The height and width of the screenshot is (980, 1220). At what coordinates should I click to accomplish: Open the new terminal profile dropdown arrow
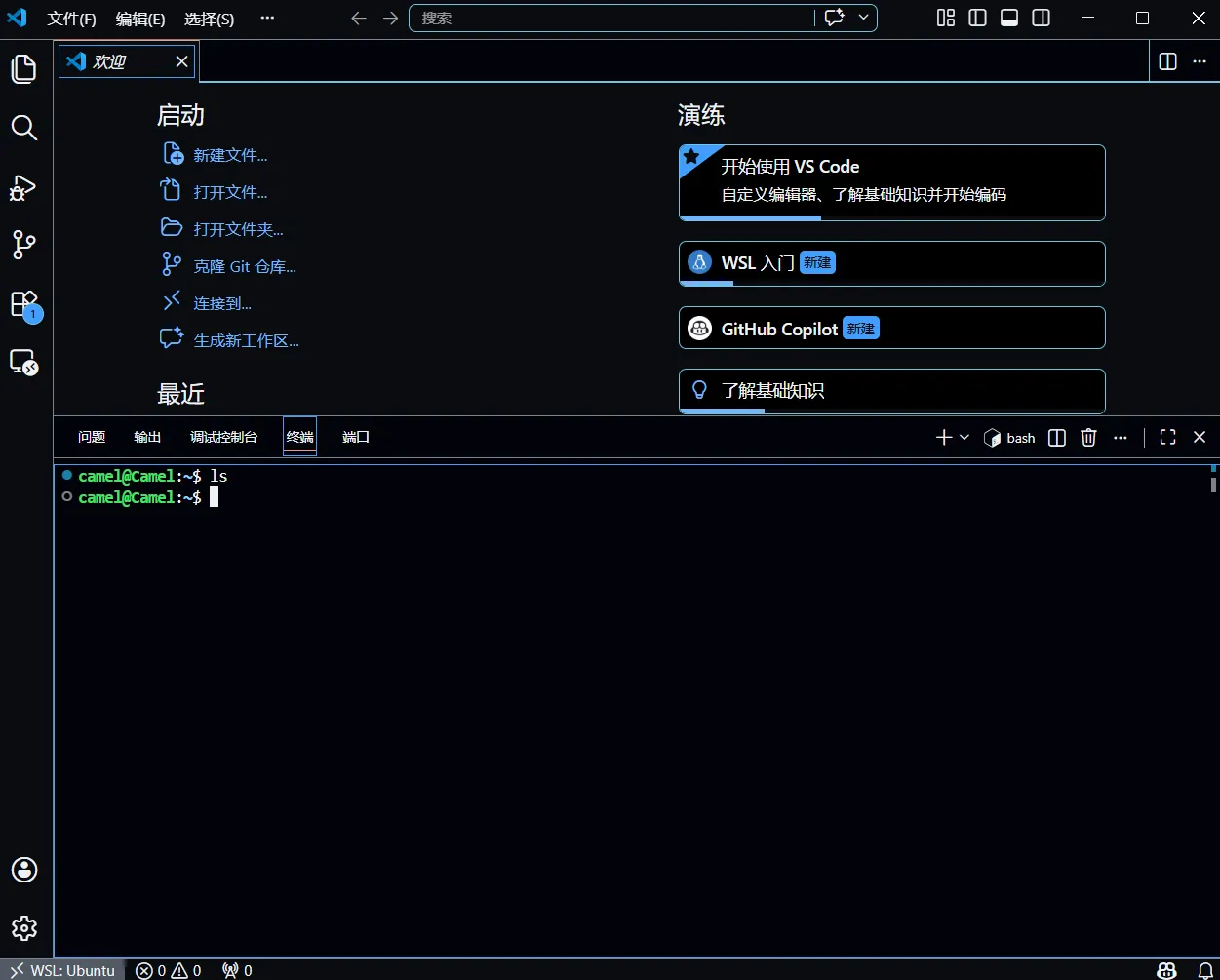coord(964,438)
